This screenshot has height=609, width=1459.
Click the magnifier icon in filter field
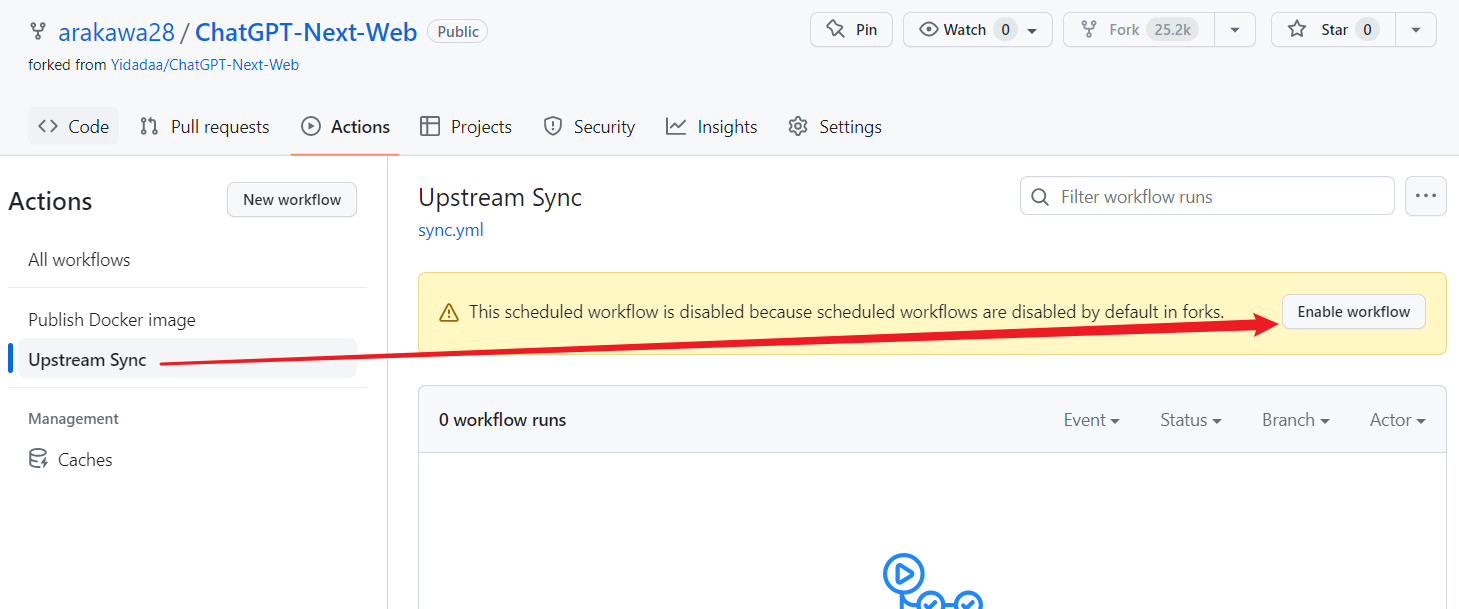[1040, 197]
